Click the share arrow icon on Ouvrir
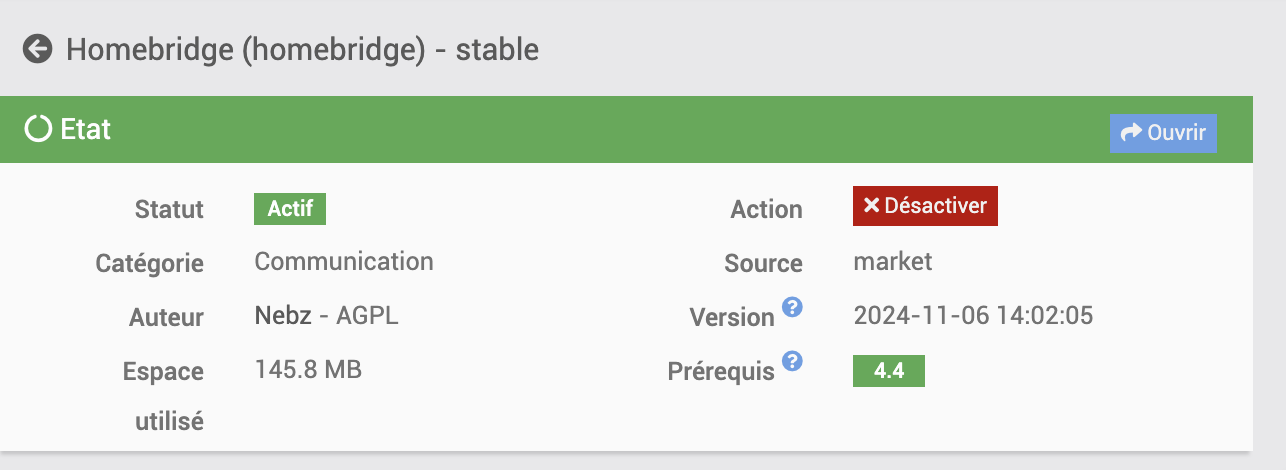Screen dimensions: 1286x470 pos(1131,133)
